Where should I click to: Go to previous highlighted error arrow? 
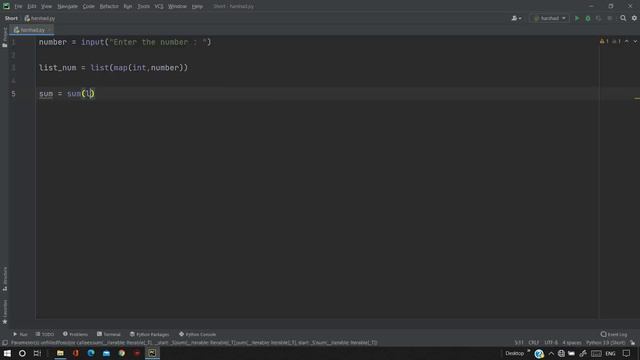pyautogui.click(x=627, y=41)
